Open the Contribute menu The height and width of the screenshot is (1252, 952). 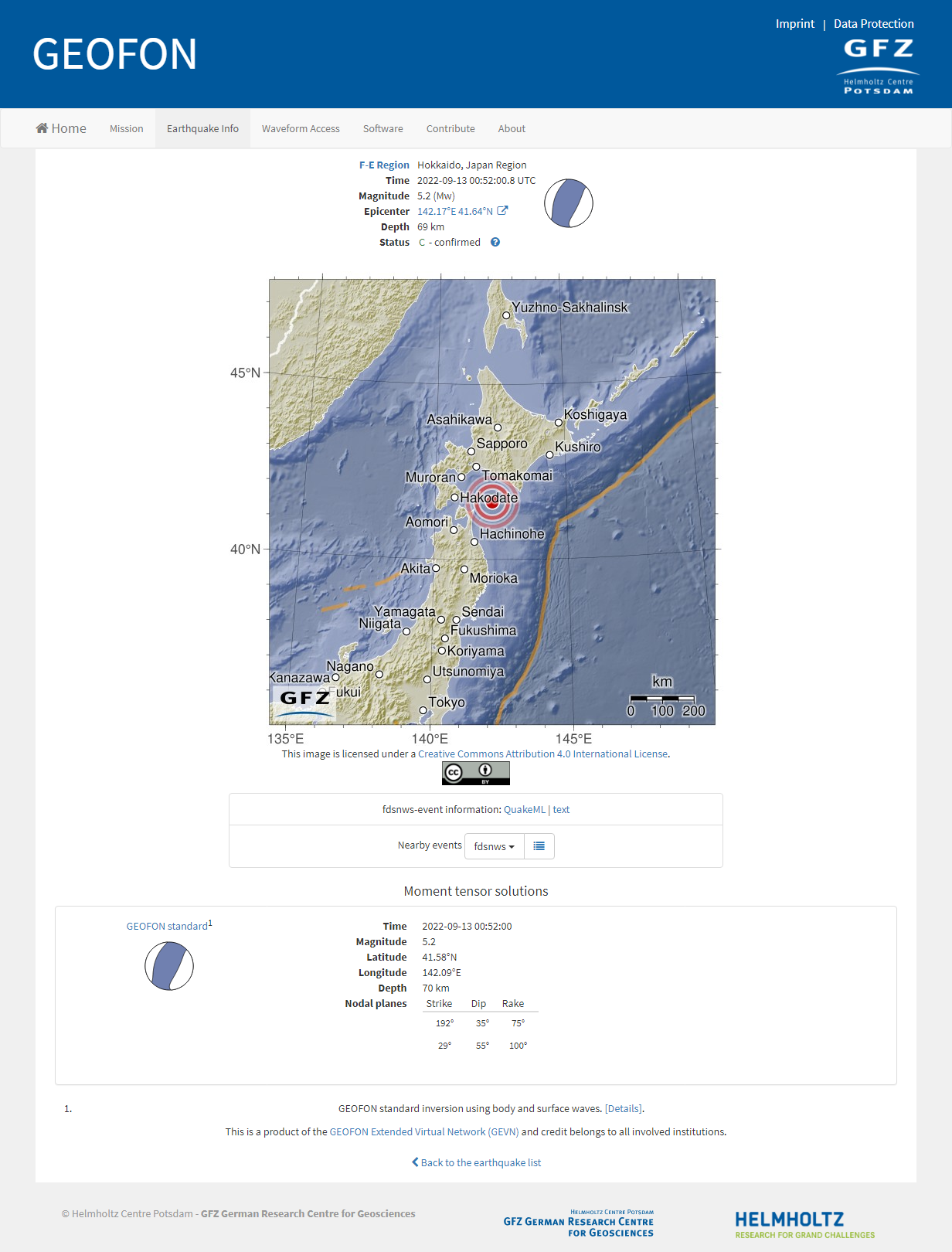point(450,129)
